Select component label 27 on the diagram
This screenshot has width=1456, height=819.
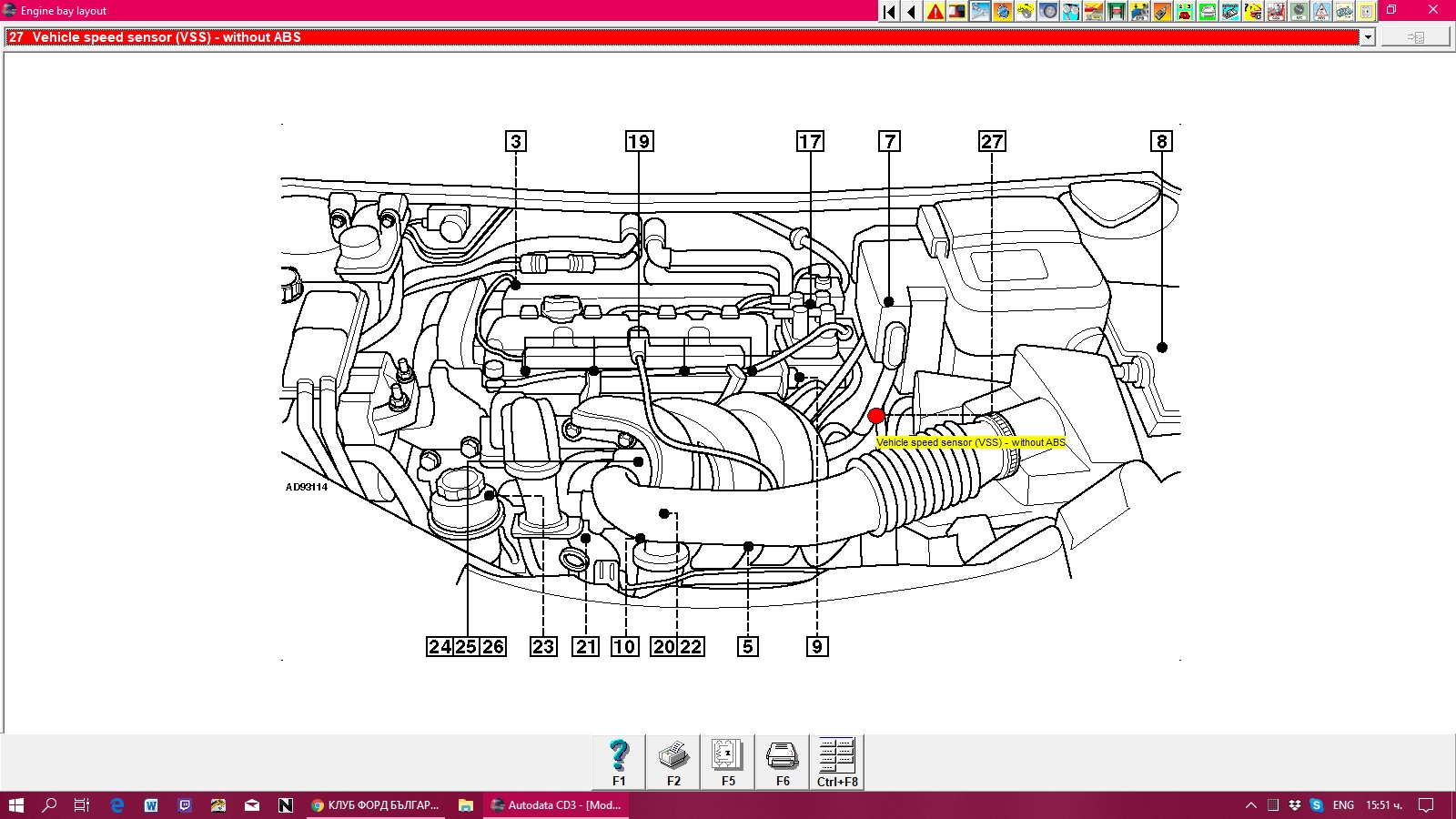tap(992, 142)
